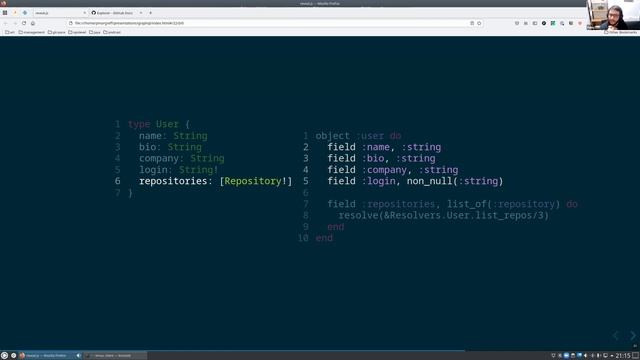Image resolution: width=640 pixels, height=360 pixels.
Task: Go forward in browser history
Action: (x=15, y=23)
